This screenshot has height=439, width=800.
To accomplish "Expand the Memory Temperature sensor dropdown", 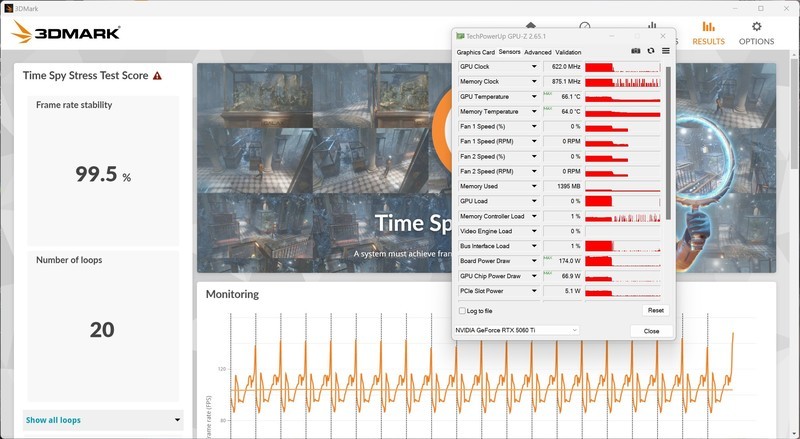I will (x=534, y=111).
